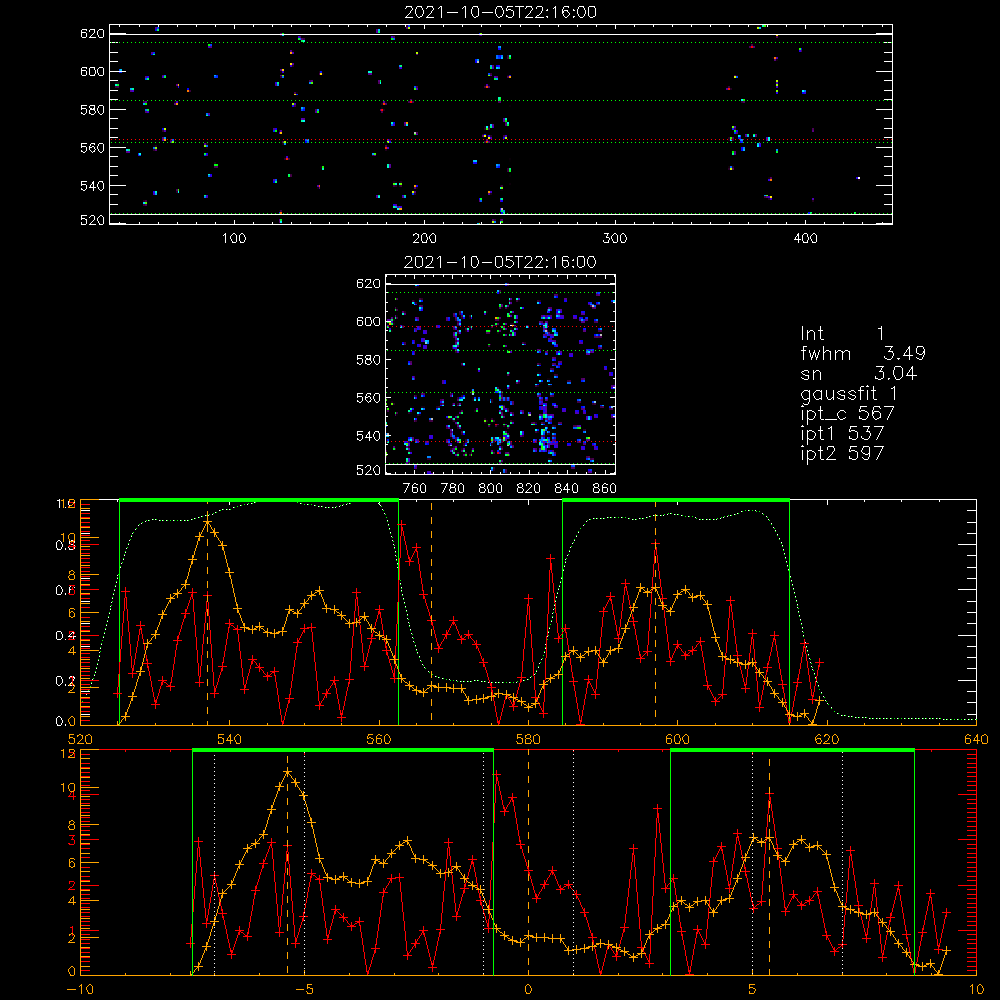Screen dimensions: 1000x1000
Task: Click x-axis label 0 of the bottom plot
Action: pyautogui.click(x=528, y=990)
